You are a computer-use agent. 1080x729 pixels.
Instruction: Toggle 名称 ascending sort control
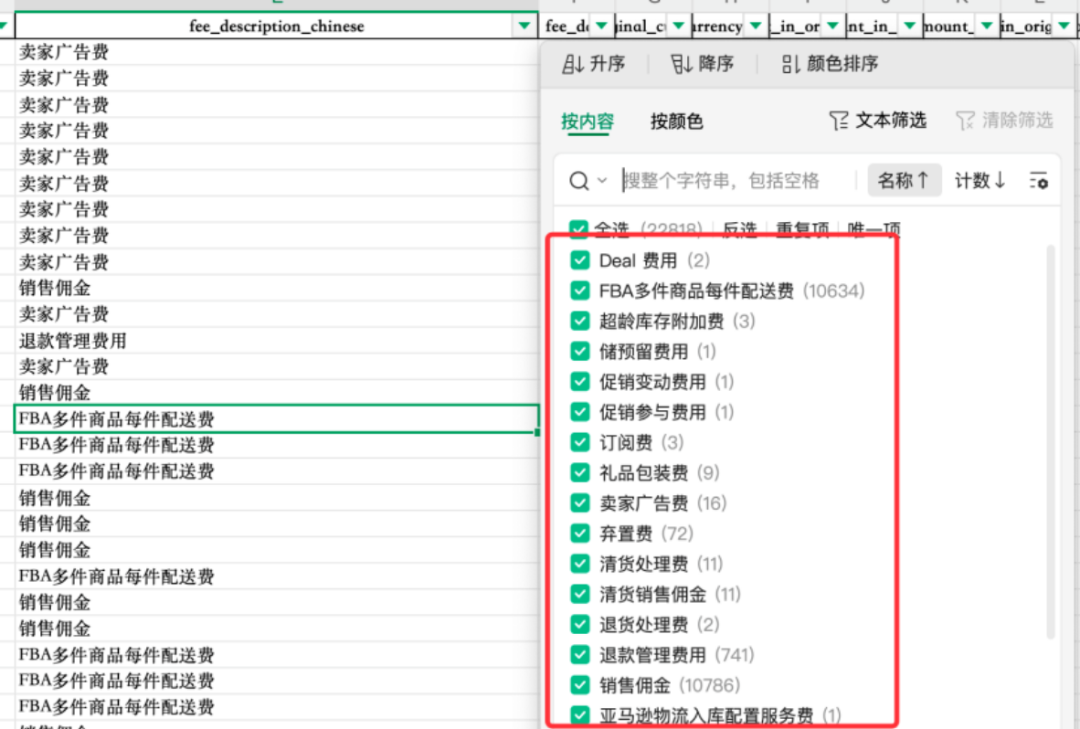pos(904,180)
